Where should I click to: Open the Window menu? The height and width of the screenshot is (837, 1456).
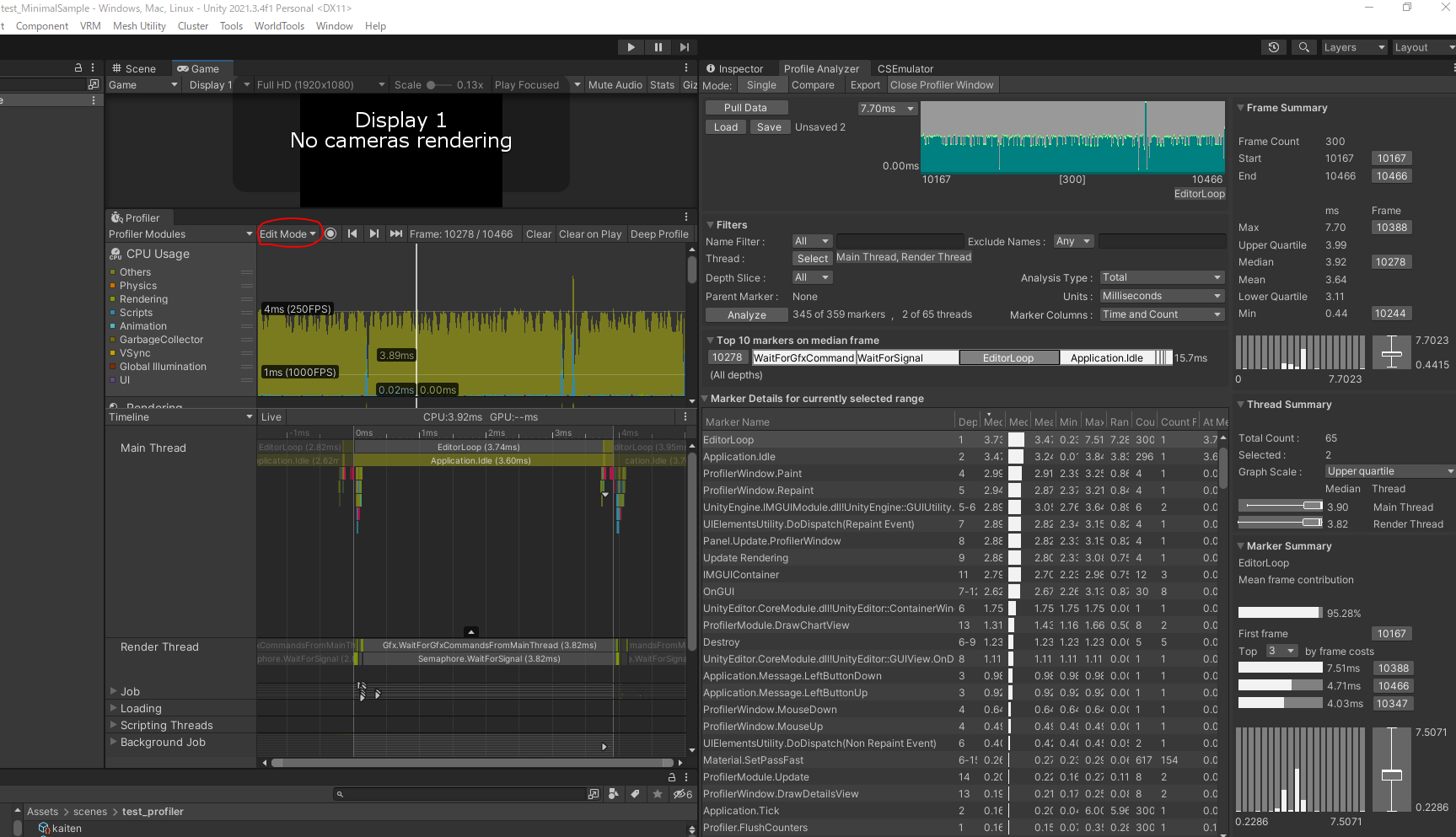[x=335, y=25]
